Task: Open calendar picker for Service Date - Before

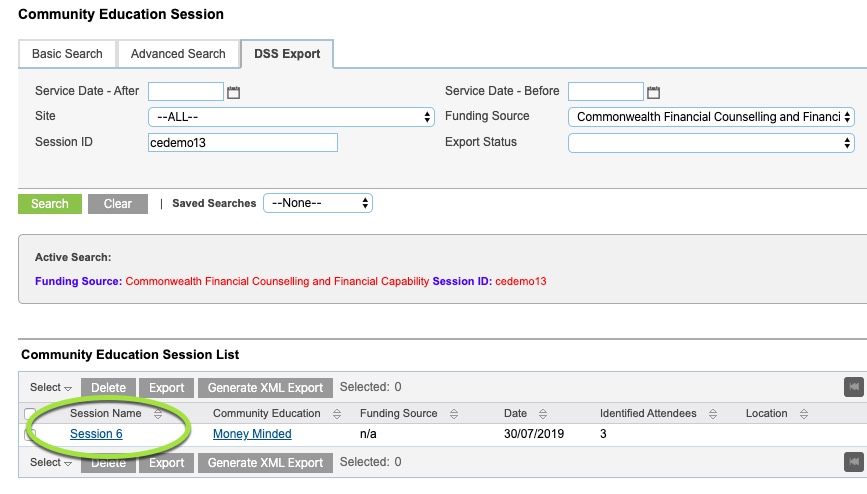Action: (654, 92)
